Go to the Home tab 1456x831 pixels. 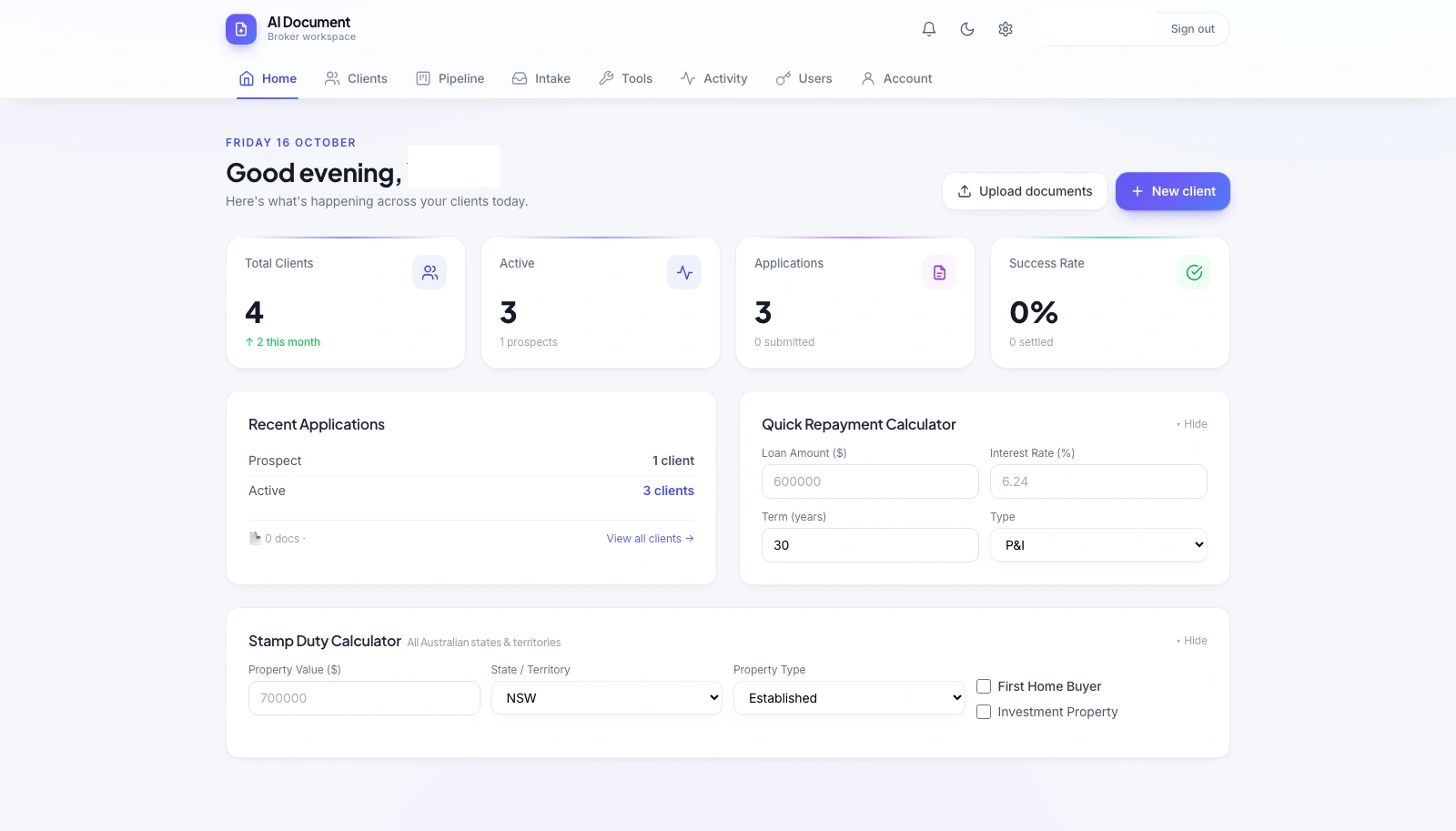[268, 78]
